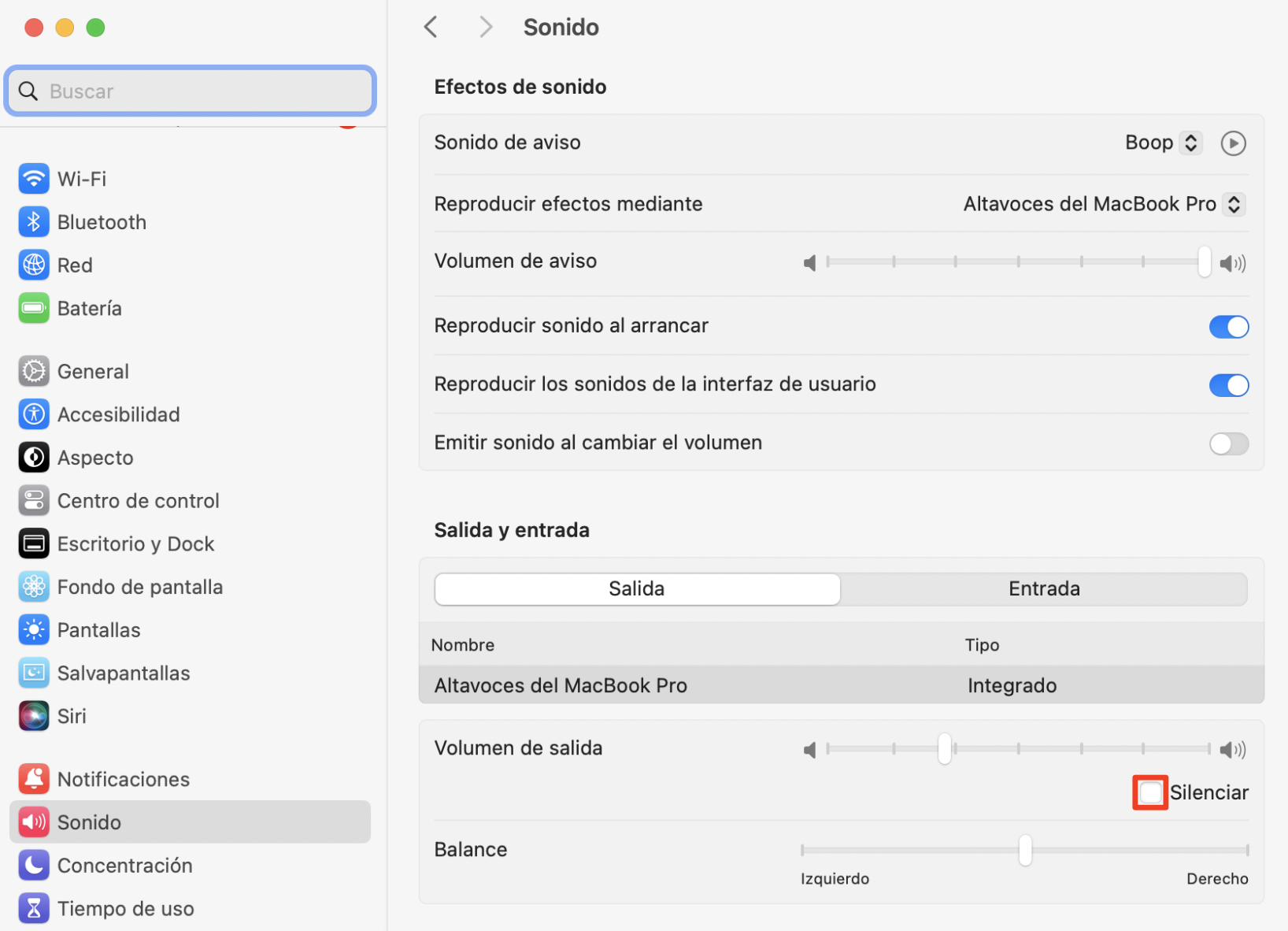
Task: Open Tiempo de uso in sidebar
Action: pos(190,908)
